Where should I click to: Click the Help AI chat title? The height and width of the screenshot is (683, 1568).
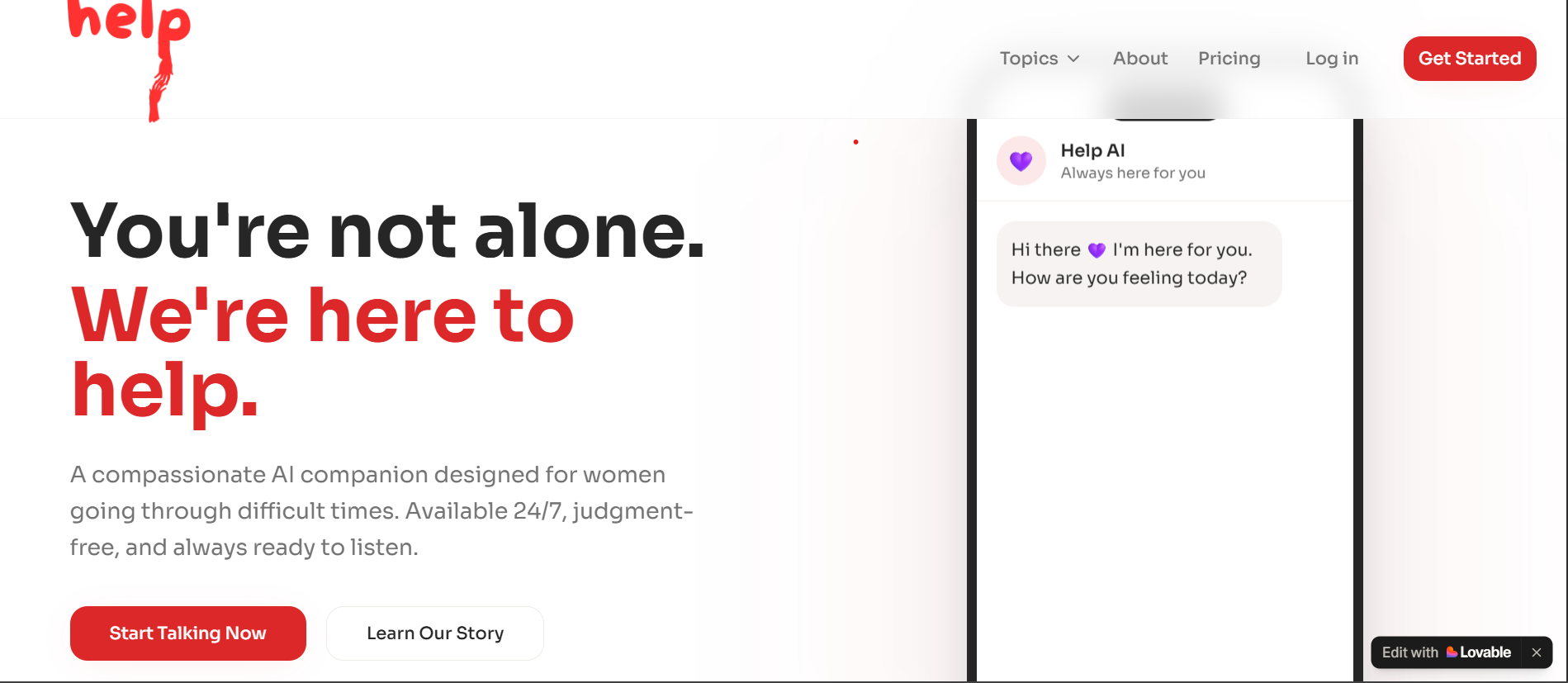point(1092,150)
